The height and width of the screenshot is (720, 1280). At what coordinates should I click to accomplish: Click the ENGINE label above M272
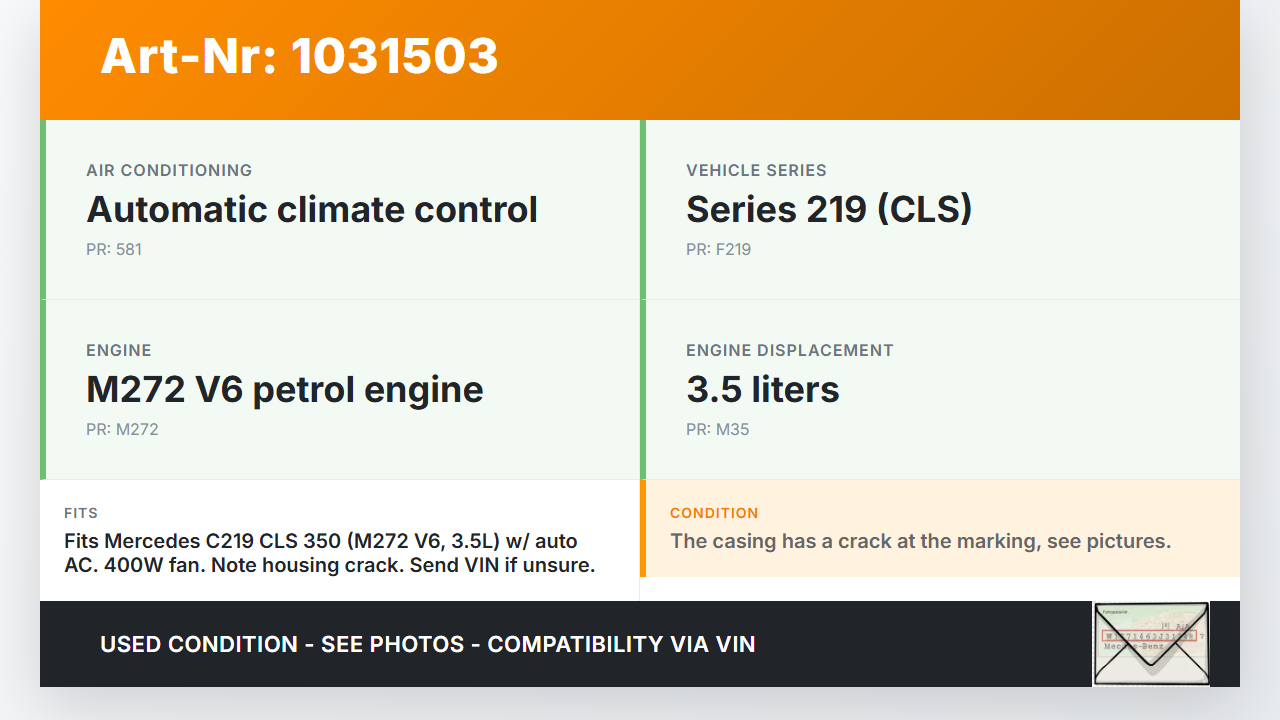(x=119, y=351)
